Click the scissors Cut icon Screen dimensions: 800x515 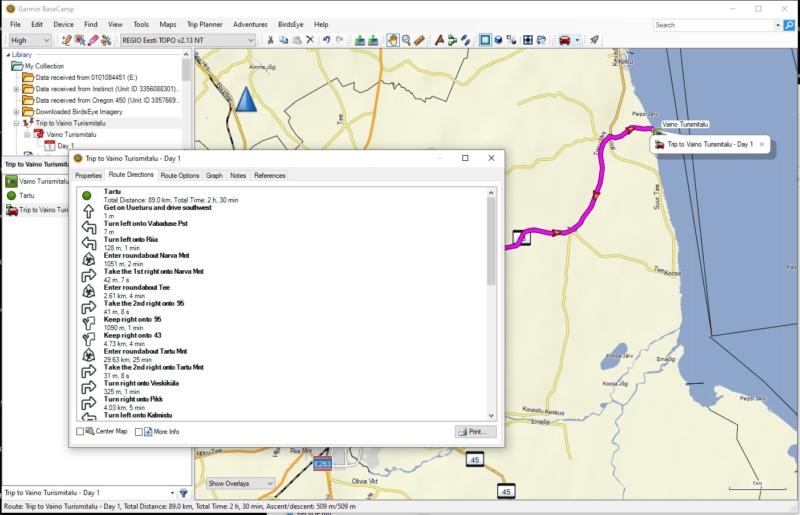270,40
